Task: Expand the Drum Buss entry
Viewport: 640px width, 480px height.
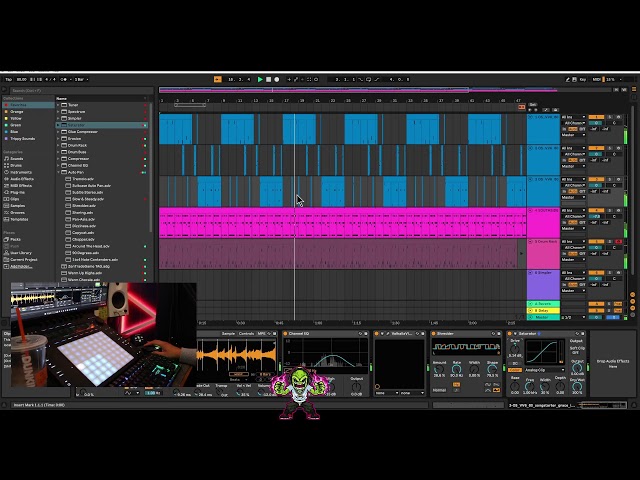Action: (x=58, y=152)
